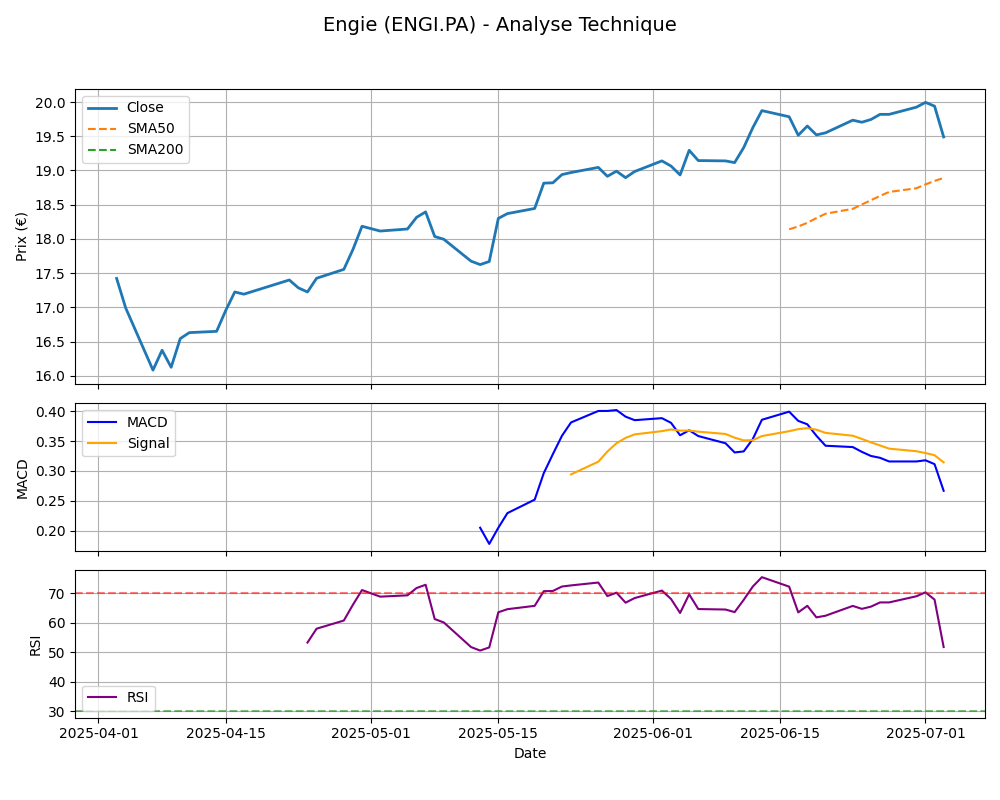Click the '16.5' price tick label
Viewport: 1000px width, 800px height.
click(x=52, y=343)
